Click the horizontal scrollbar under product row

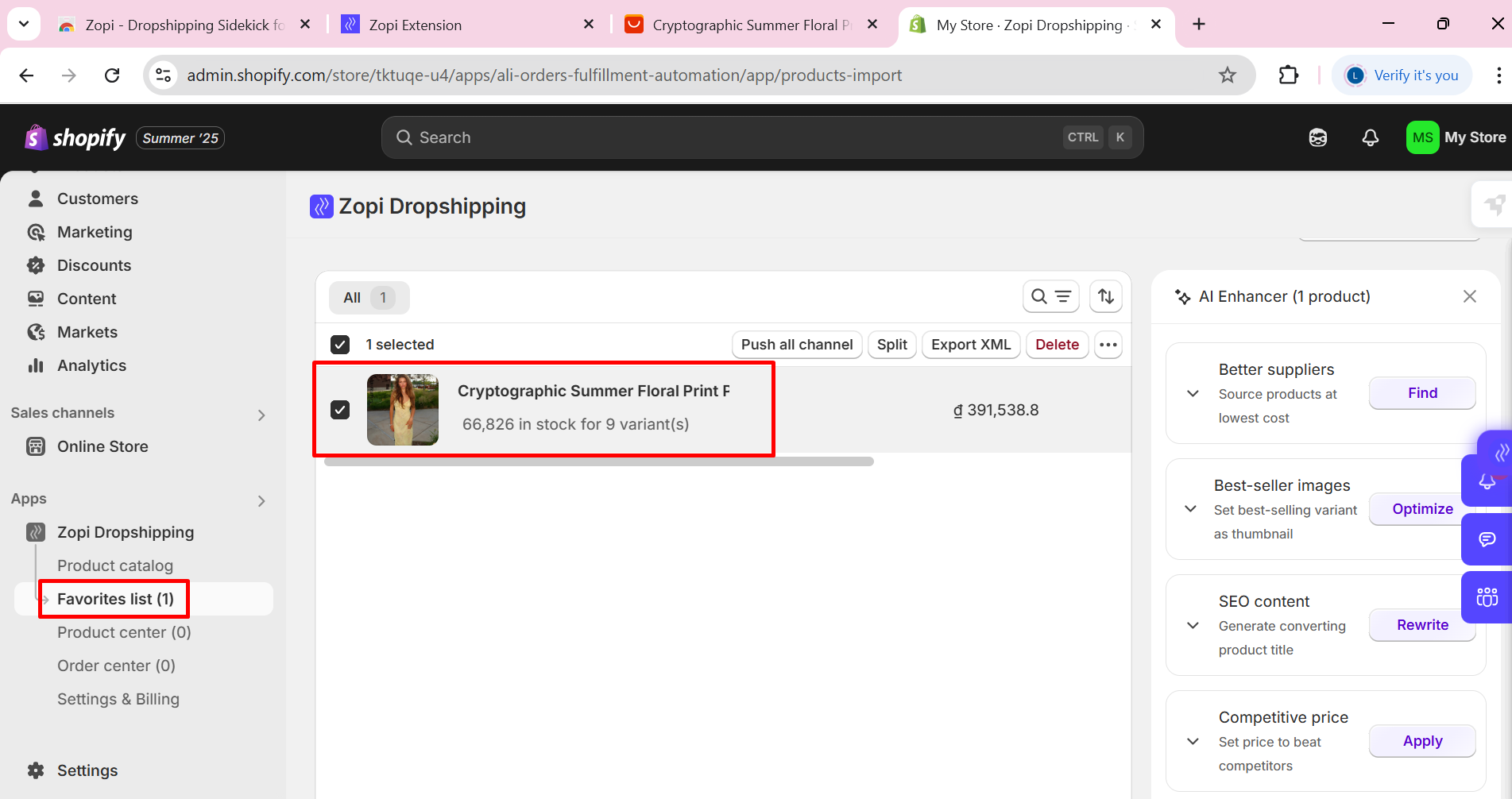click(x=599, y=461)
